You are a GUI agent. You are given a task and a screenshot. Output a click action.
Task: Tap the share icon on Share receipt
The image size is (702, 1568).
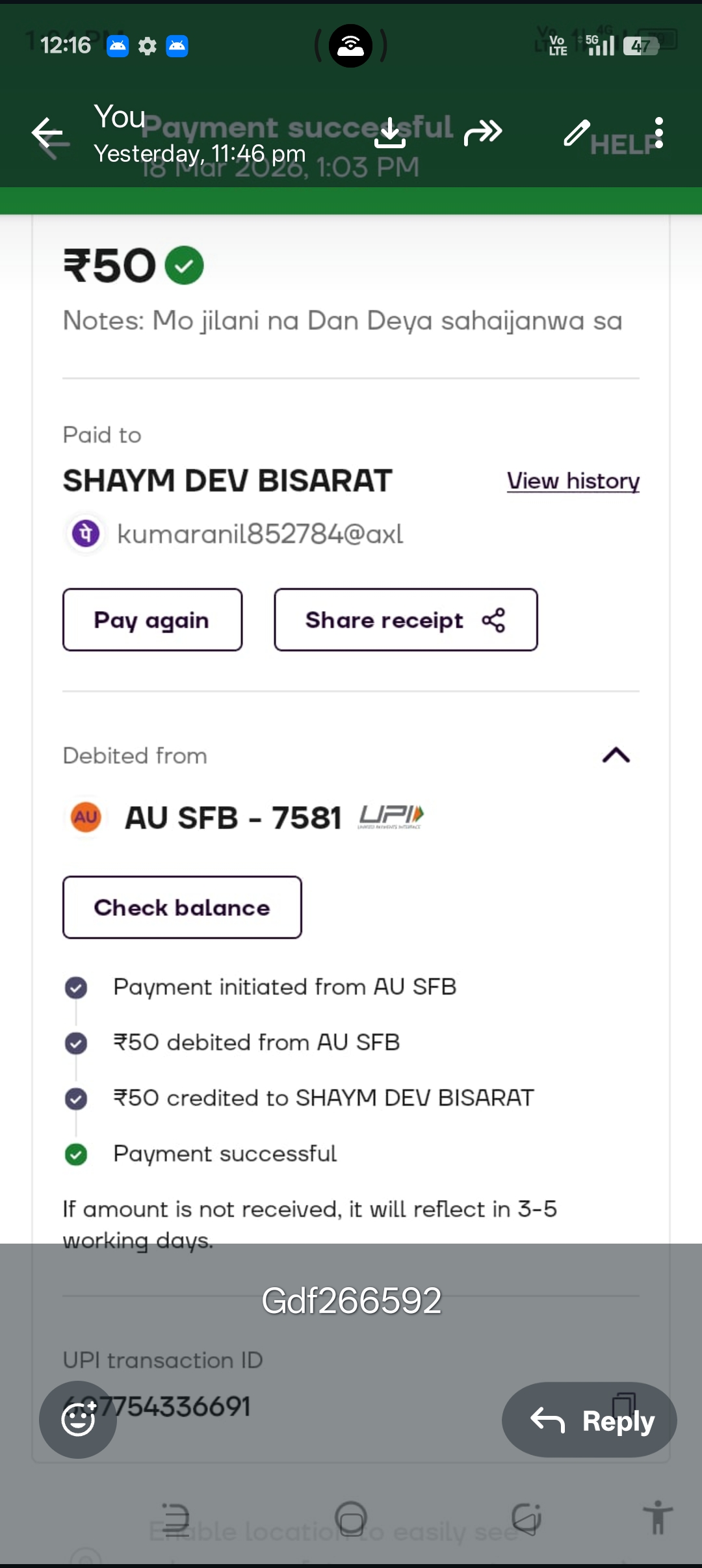[493, 620]
